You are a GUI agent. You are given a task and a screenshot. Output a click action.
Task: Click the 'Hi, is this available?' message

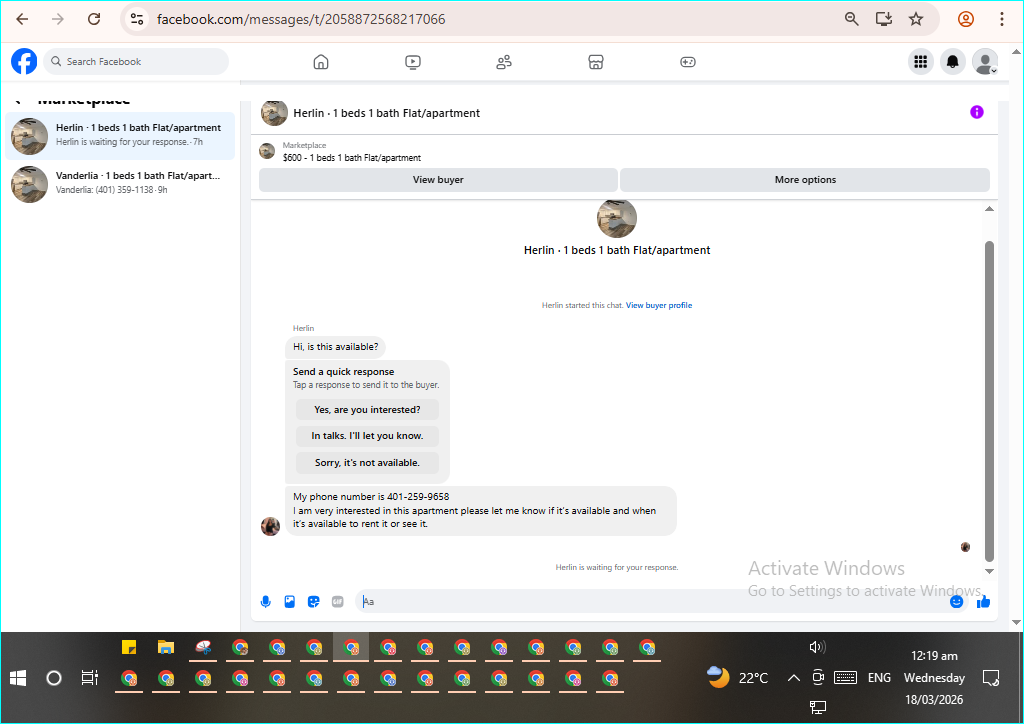pyautogui.click(x=336, y=347)
